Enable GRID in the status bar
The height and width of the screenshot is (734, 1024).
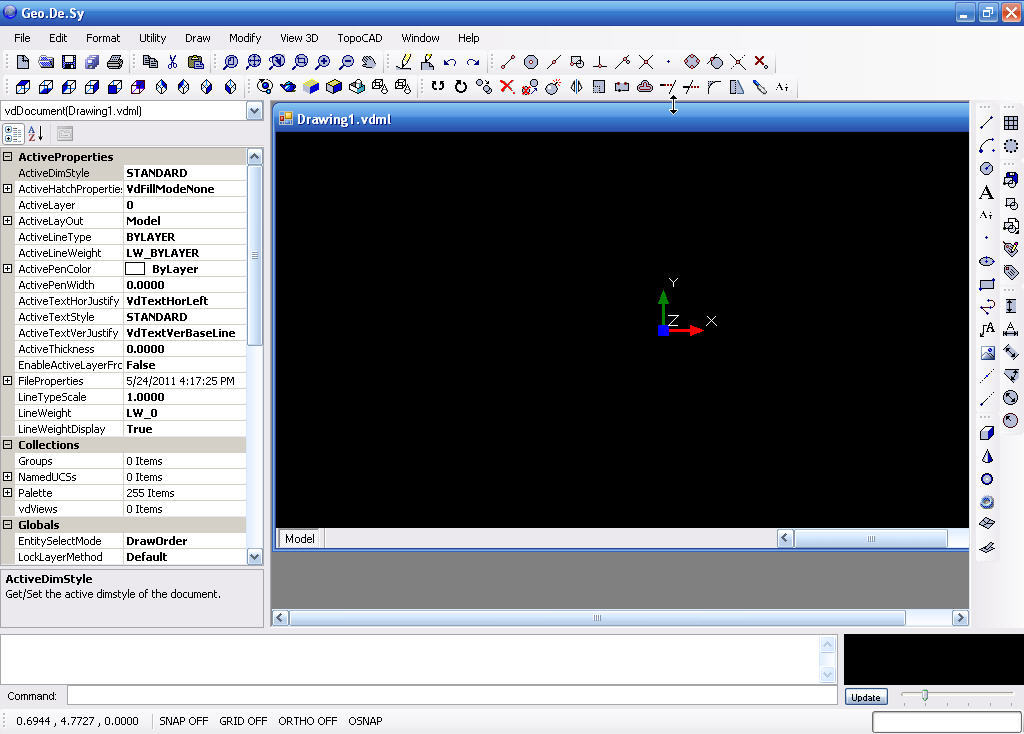pos(242,720)
